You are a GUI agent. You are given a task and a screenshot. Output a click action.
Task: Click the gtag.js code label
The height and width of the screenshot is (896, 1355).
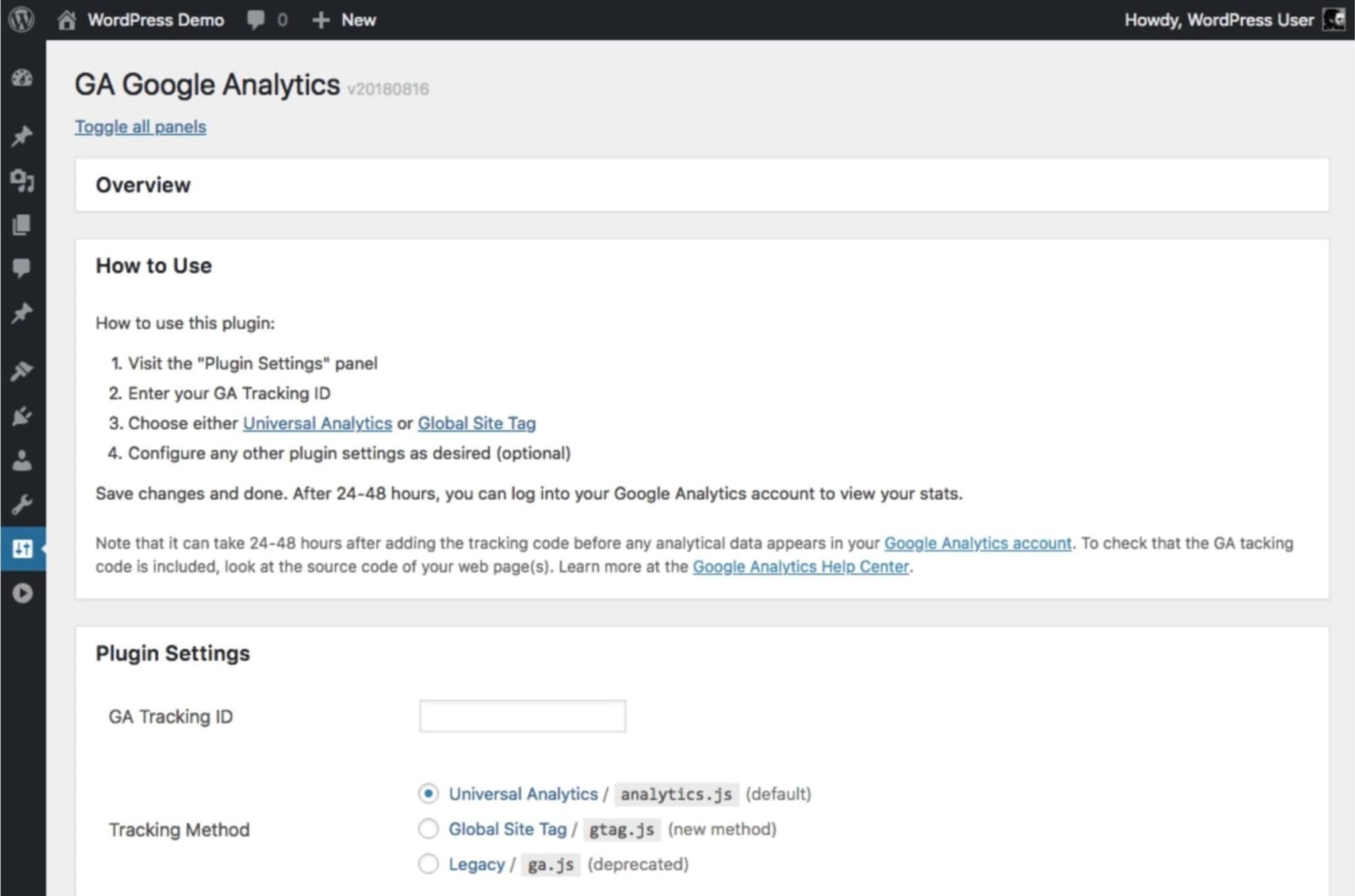[622, 829]
